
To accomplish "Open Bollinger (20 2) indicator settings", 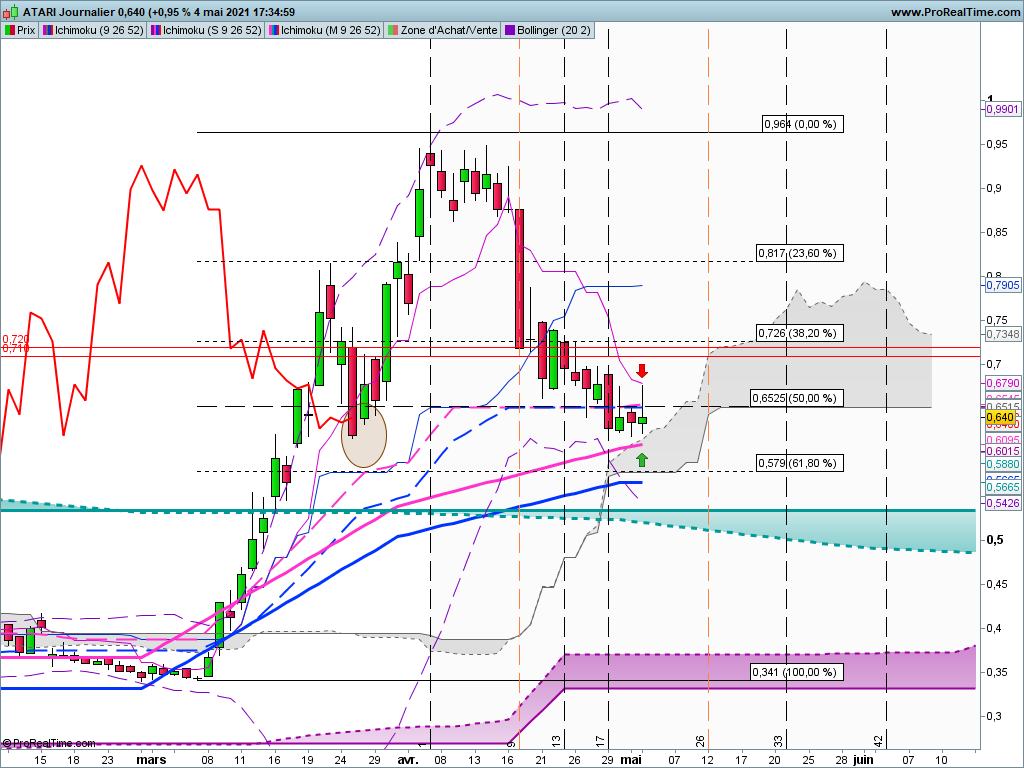I will (x=554, y=30).
